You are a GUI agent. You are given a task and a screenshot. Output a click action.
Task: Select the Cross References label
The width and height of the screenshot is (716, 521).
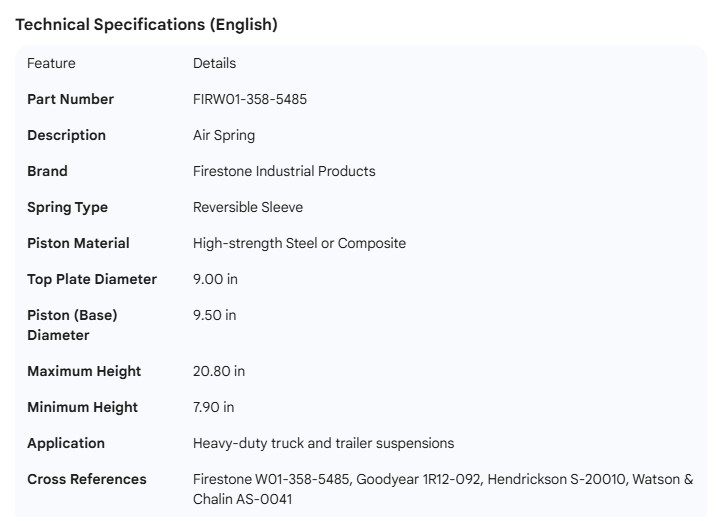(87, 479)
